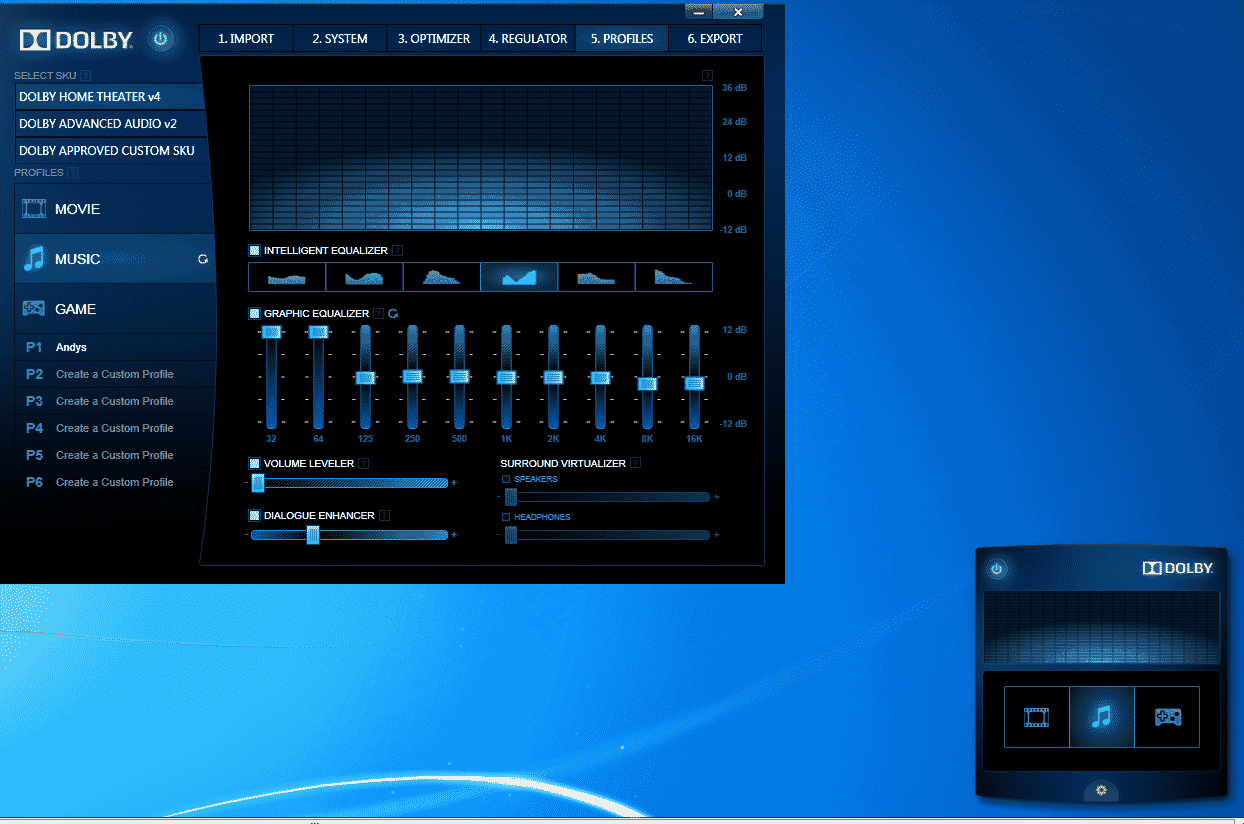
Task: Switch to 2. SYSTEM tab
Action: click(340, 39)
